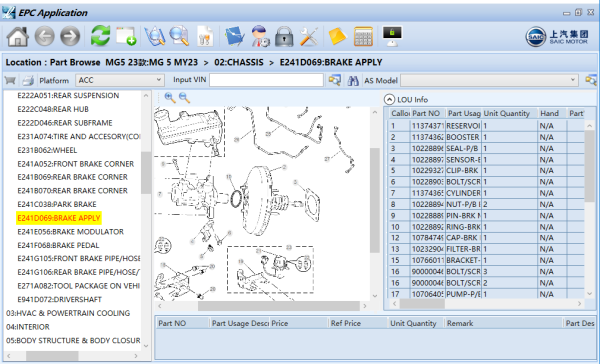Select CYLINDER row callout 7

tap(486, 193)
